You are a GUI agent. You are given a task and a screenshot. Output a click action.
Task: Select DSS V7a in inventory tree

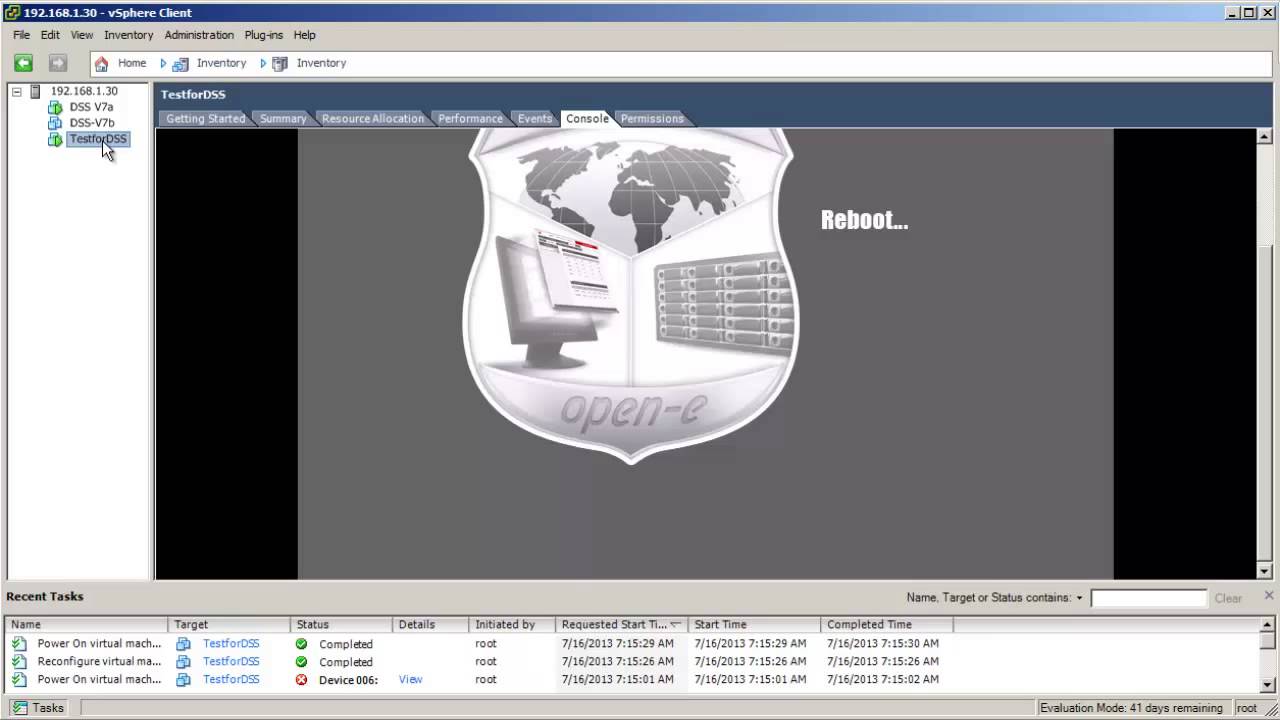coord(91,107)
